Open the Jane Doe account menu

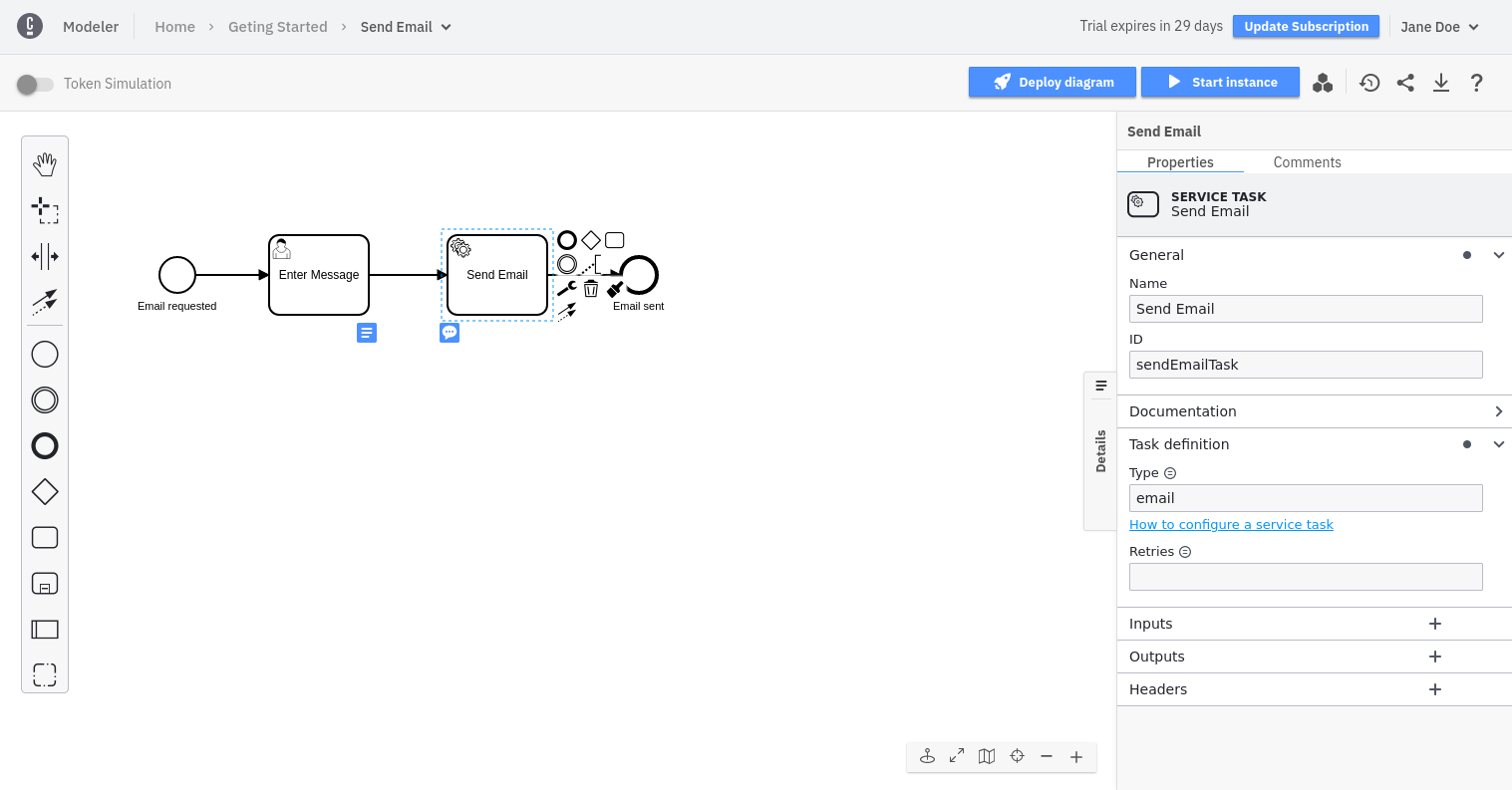tap(1439, 27)
